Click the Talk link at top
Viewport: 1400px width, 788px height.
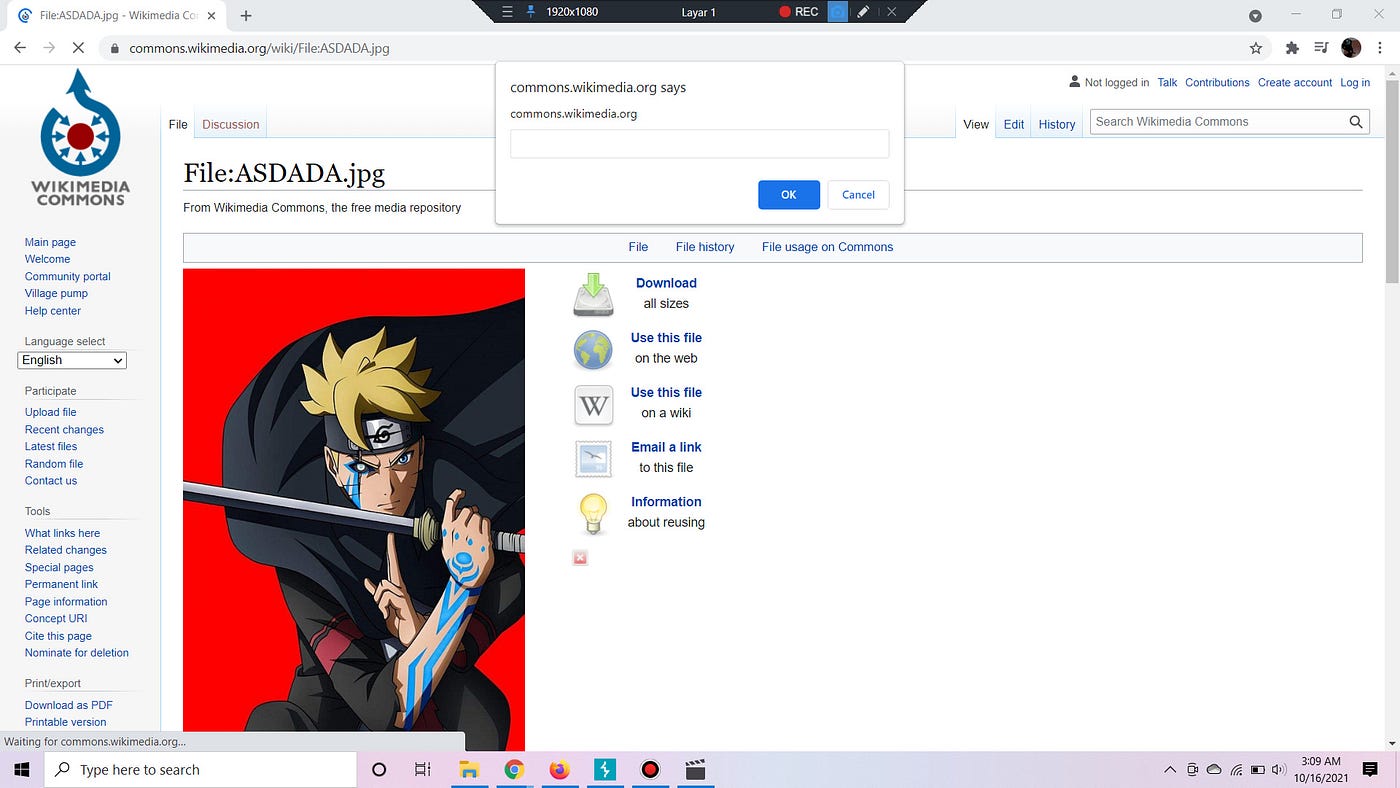click(x=1167, y=83)
